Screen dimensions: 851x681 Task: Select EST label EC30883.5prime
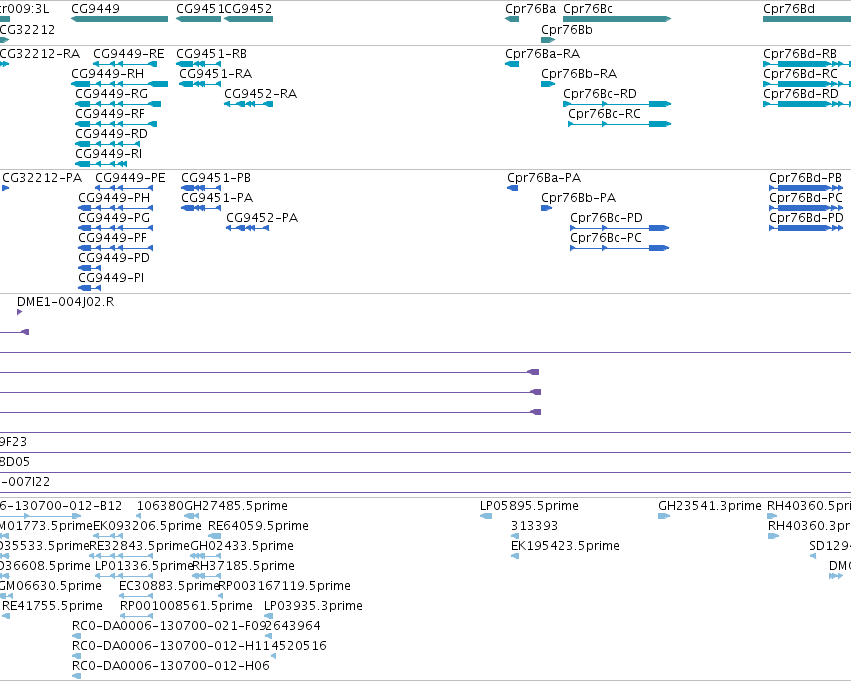pyautogui.click(x=169, y=586)
